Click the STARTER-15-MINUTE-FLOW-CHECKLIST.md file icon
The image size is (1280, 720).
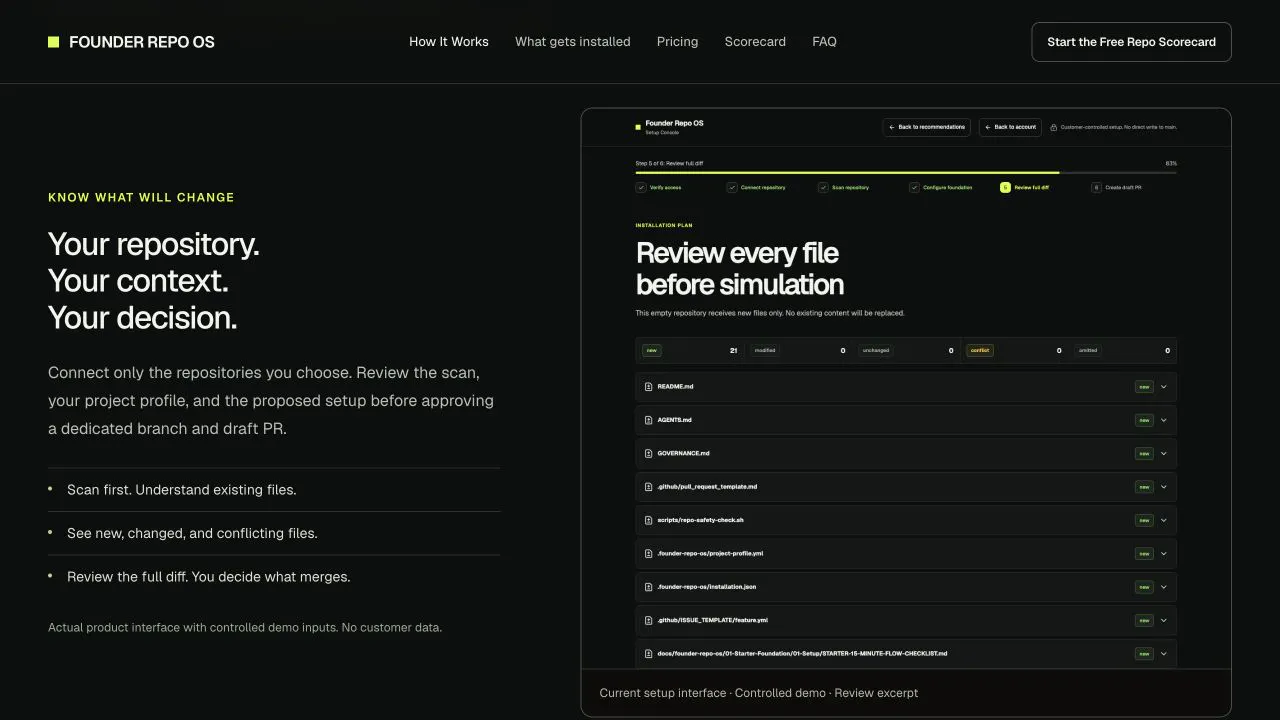[x=648, y=653]
